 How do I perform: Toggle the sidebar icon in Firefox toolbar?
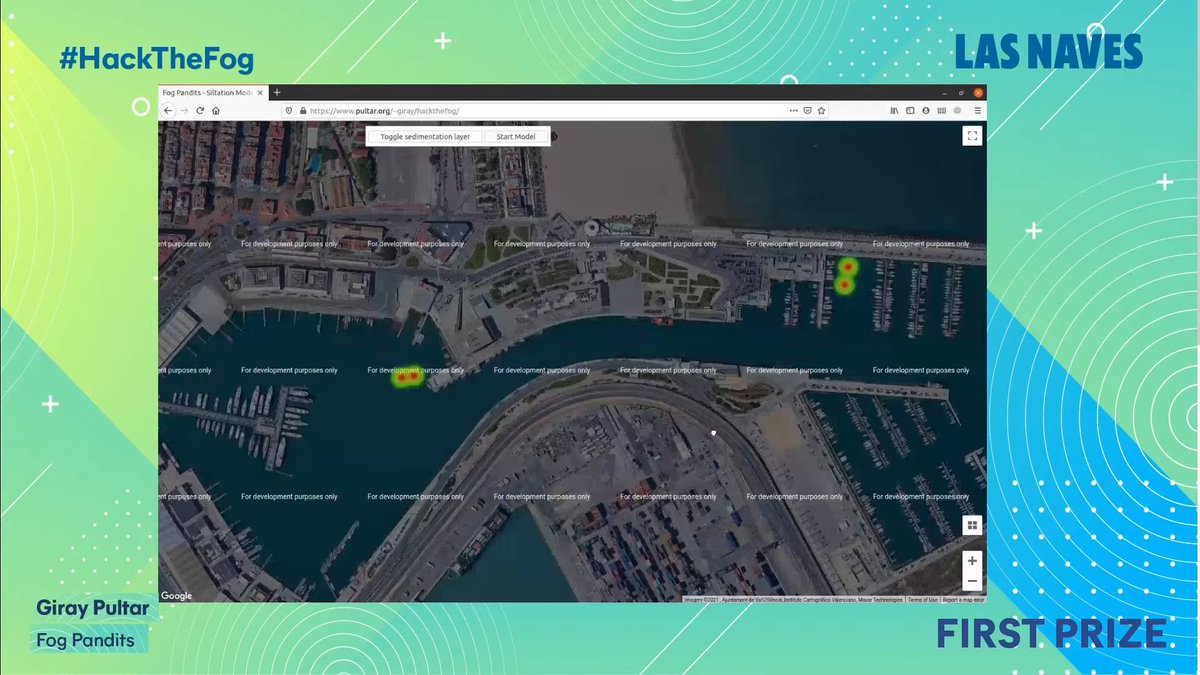pos(910,111)
